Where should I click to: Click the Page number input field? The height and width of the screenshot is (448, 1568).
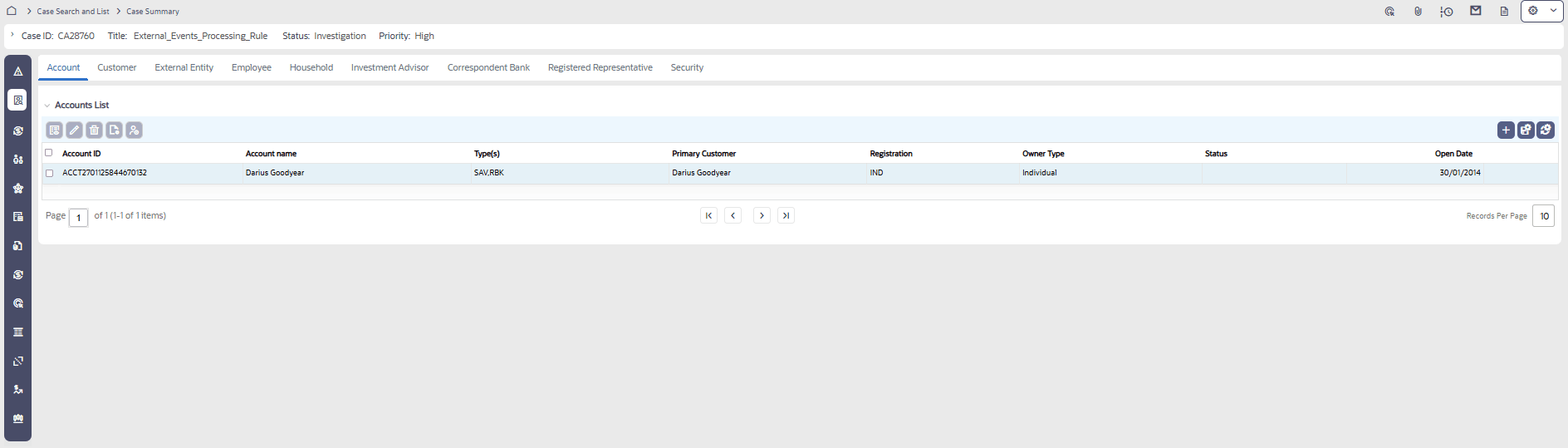(x=78, y=217)
